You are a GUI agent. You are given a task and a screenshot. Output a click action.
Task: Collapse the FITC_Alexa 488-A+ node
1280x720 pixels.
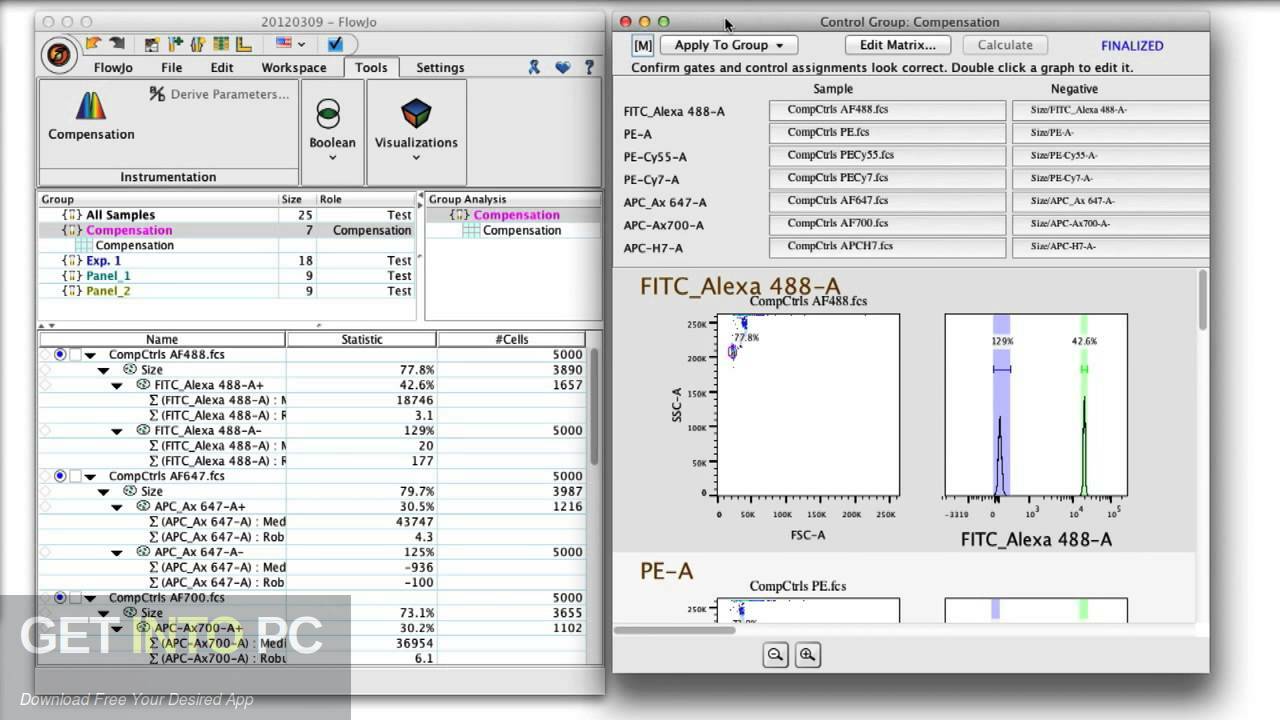pyautogui.click(x=117, y=385)
